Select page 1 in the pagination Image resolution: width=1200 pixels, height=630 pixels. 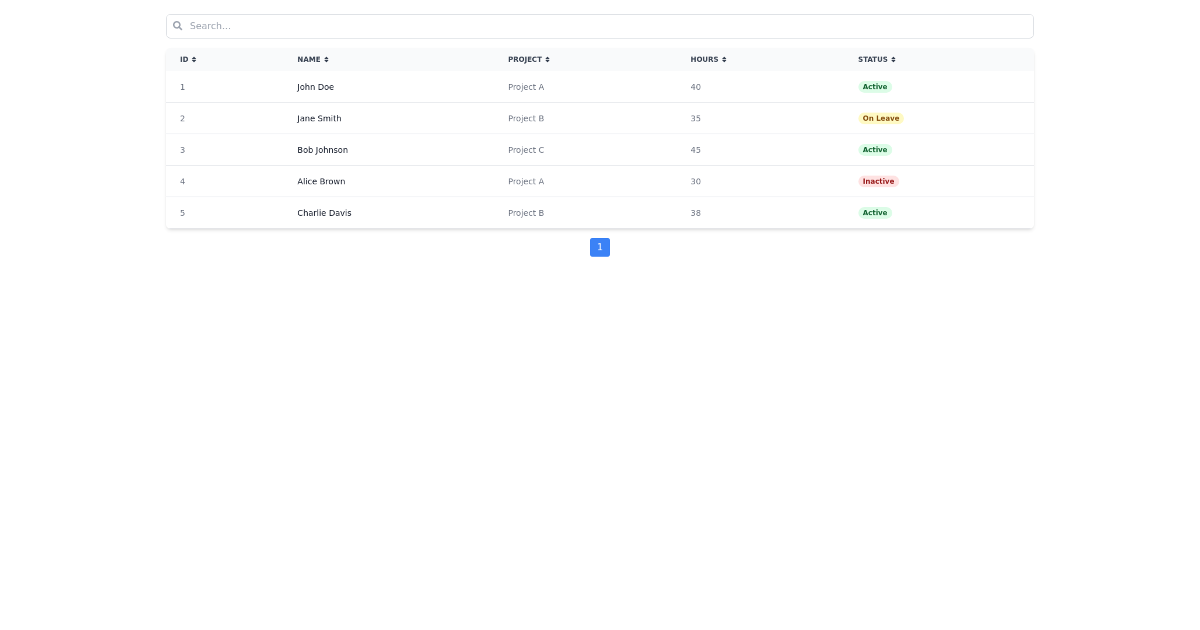(x=600, y=247)
